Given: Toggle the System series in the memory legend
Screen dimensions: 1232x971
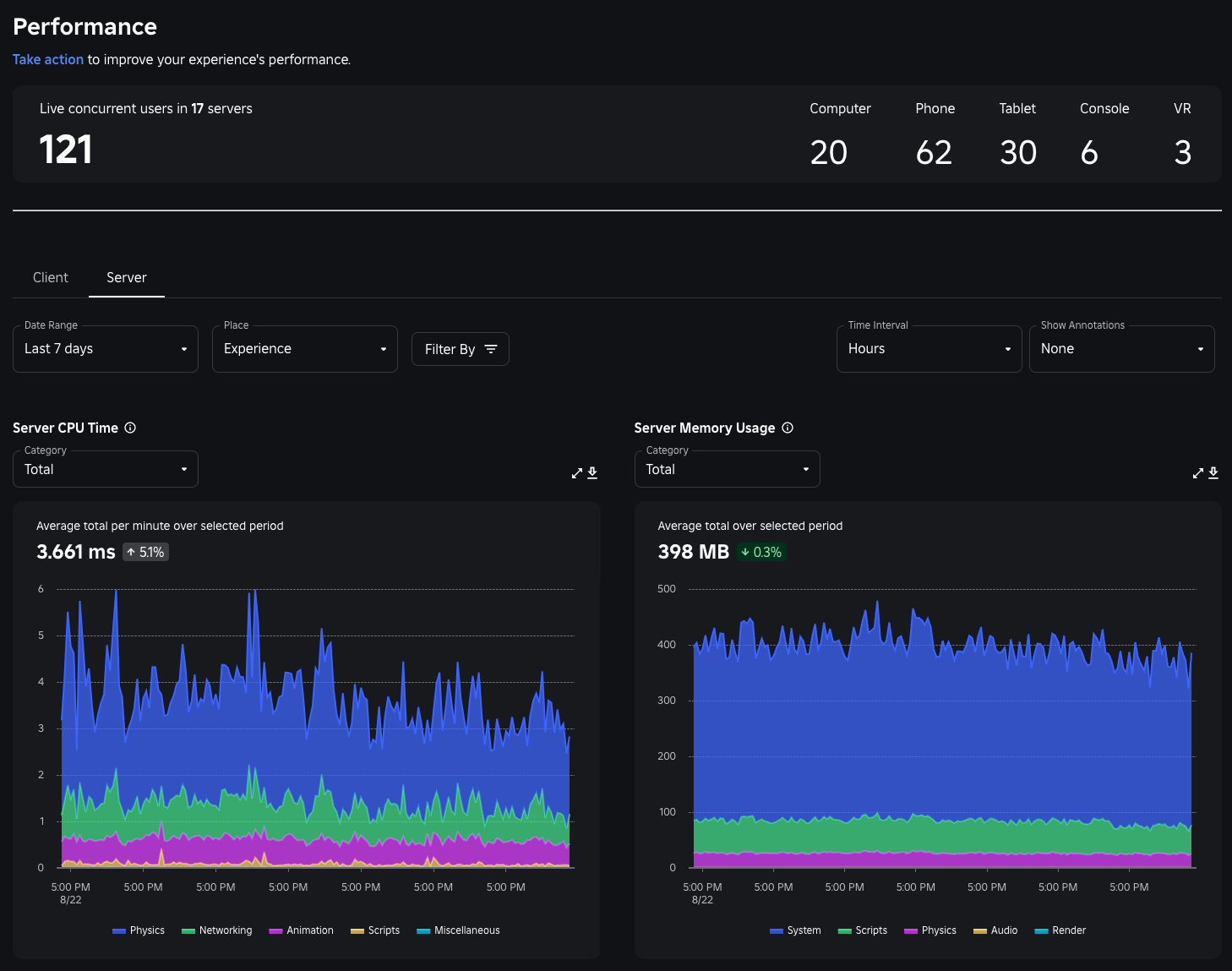Looking at the screenshot, I should coord(794,930).
